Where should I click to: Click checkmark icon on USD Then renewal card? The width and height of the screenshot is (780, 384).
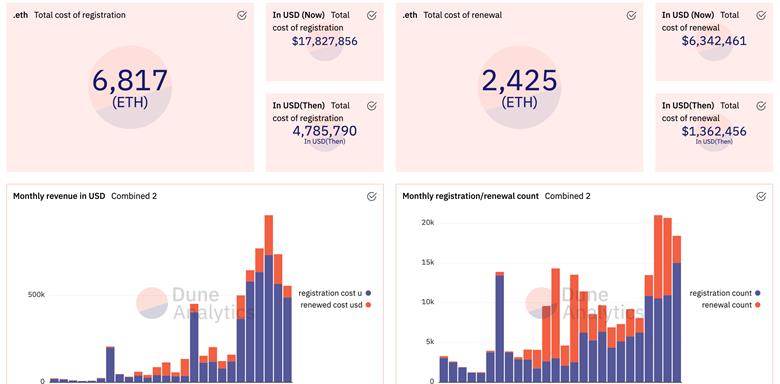[761, 106]
